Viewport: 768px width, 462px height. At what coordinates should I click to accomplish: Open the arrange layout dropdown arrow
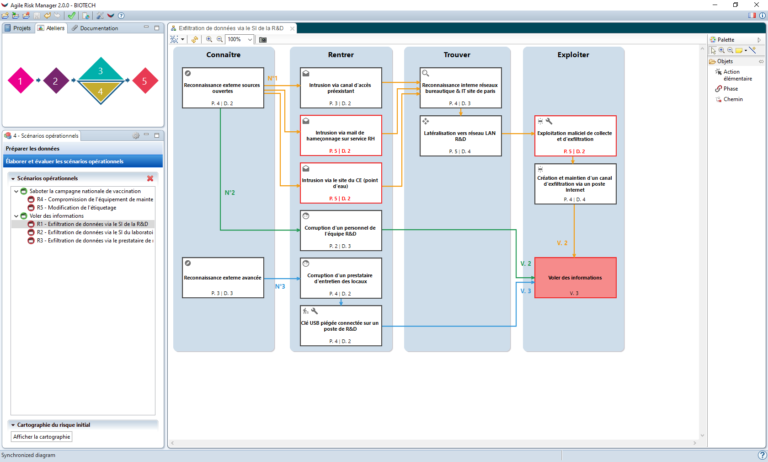183,39
